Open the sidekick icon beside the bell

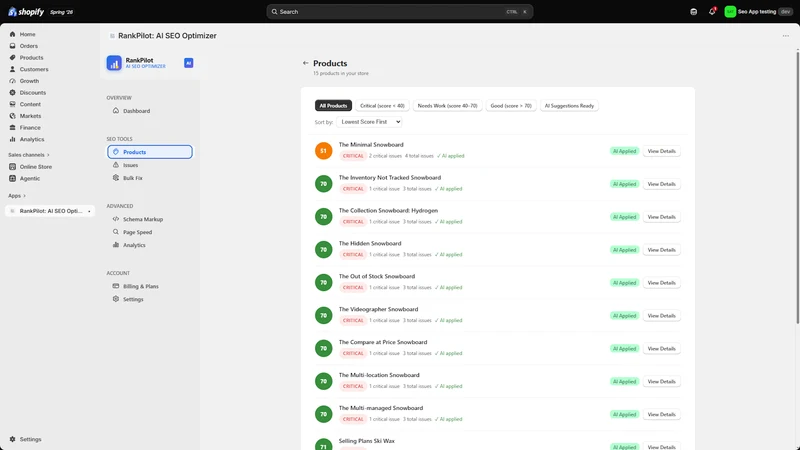tap(693, 12)
